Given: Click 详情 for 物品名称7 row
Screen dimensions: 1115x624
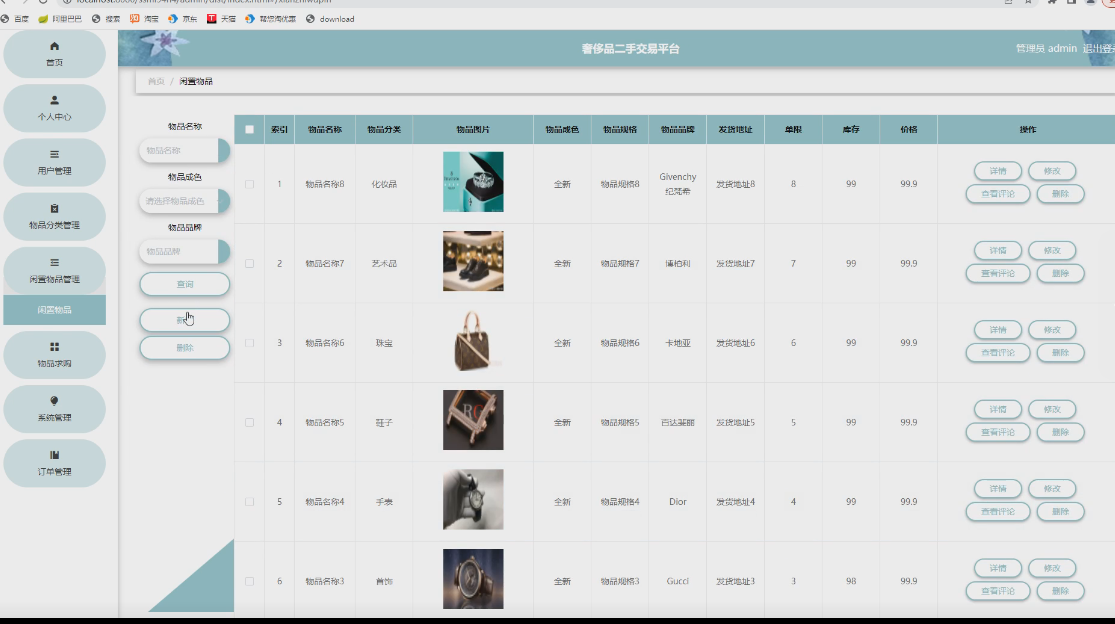Looking at the screenshot, I should click(998, 251).
